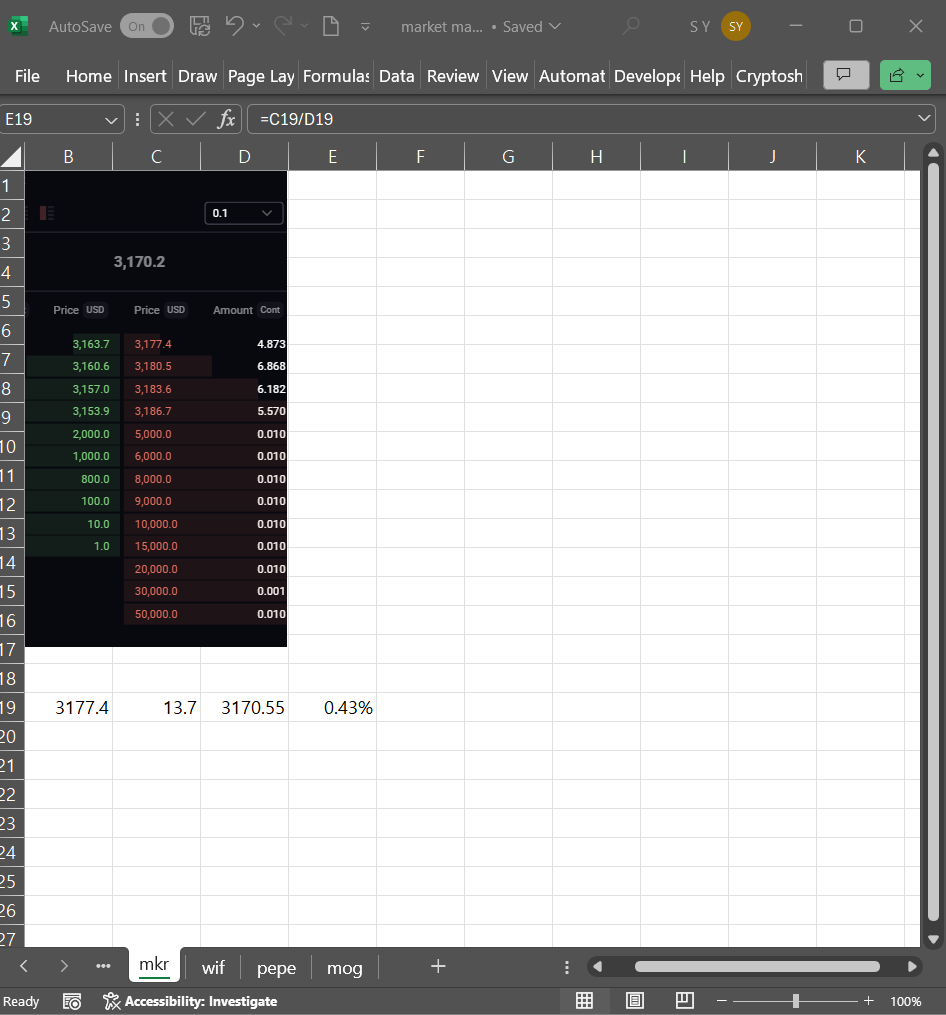This screenshot has width=946, height=1015.
Task: Switch to the mog sheet tab
Action: click(344, 968)
